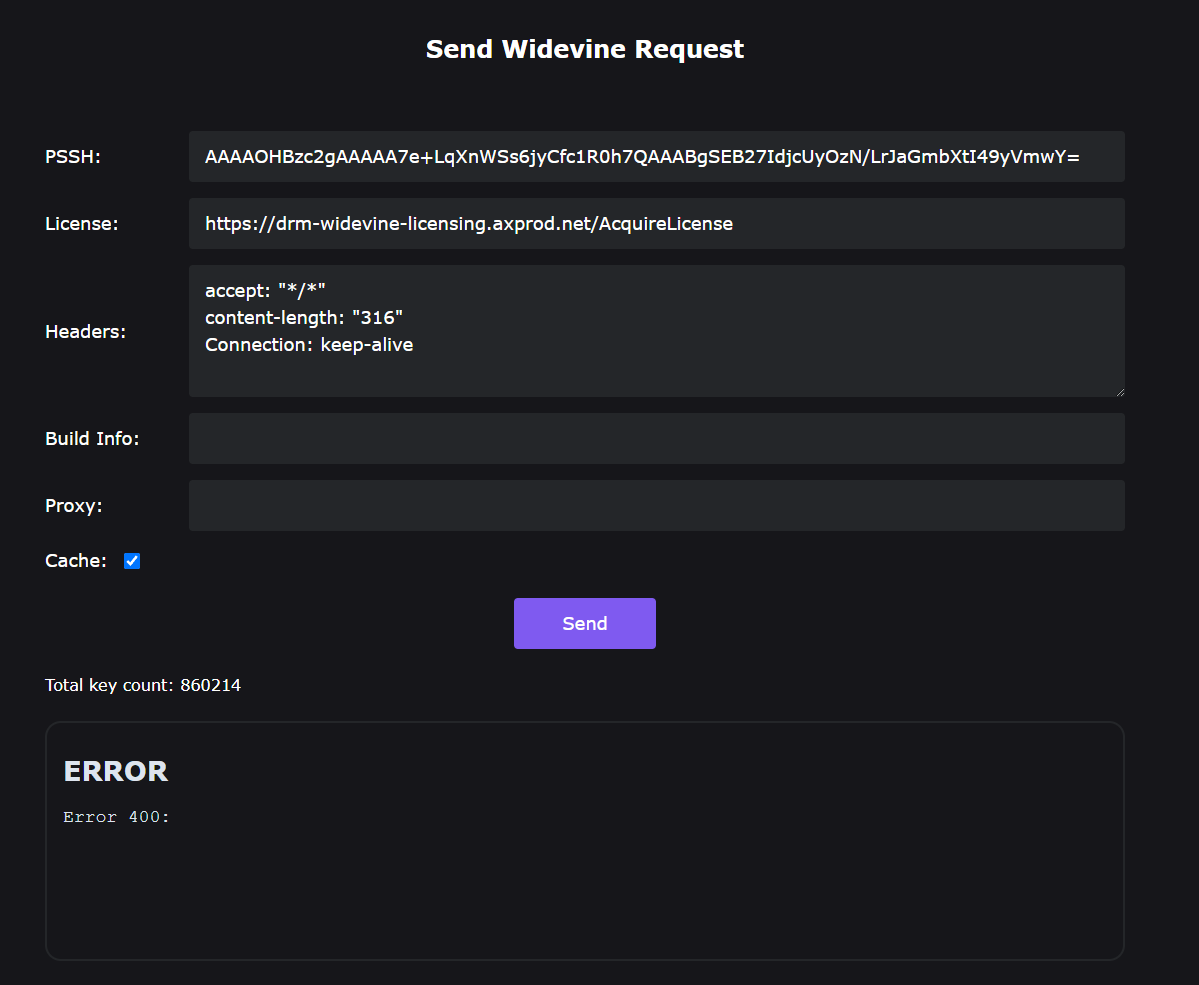The image size is (1199, 985).
Task: Click the Proxy label
Action: pyautogui.click(x=73, y=506)
